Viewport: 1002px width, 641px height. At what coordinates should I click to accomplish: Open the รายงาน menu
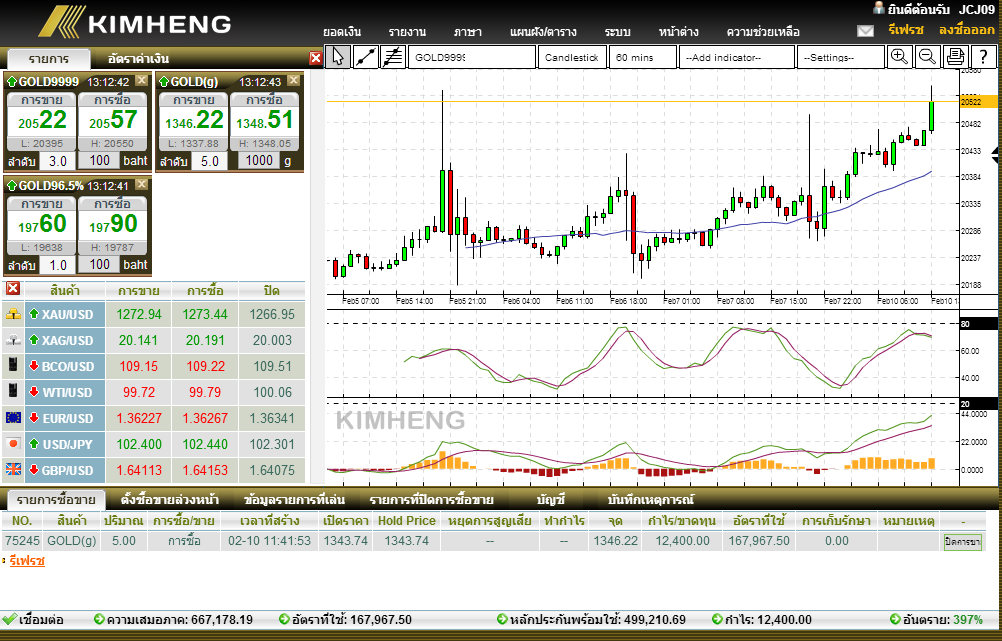pos(407,31)
